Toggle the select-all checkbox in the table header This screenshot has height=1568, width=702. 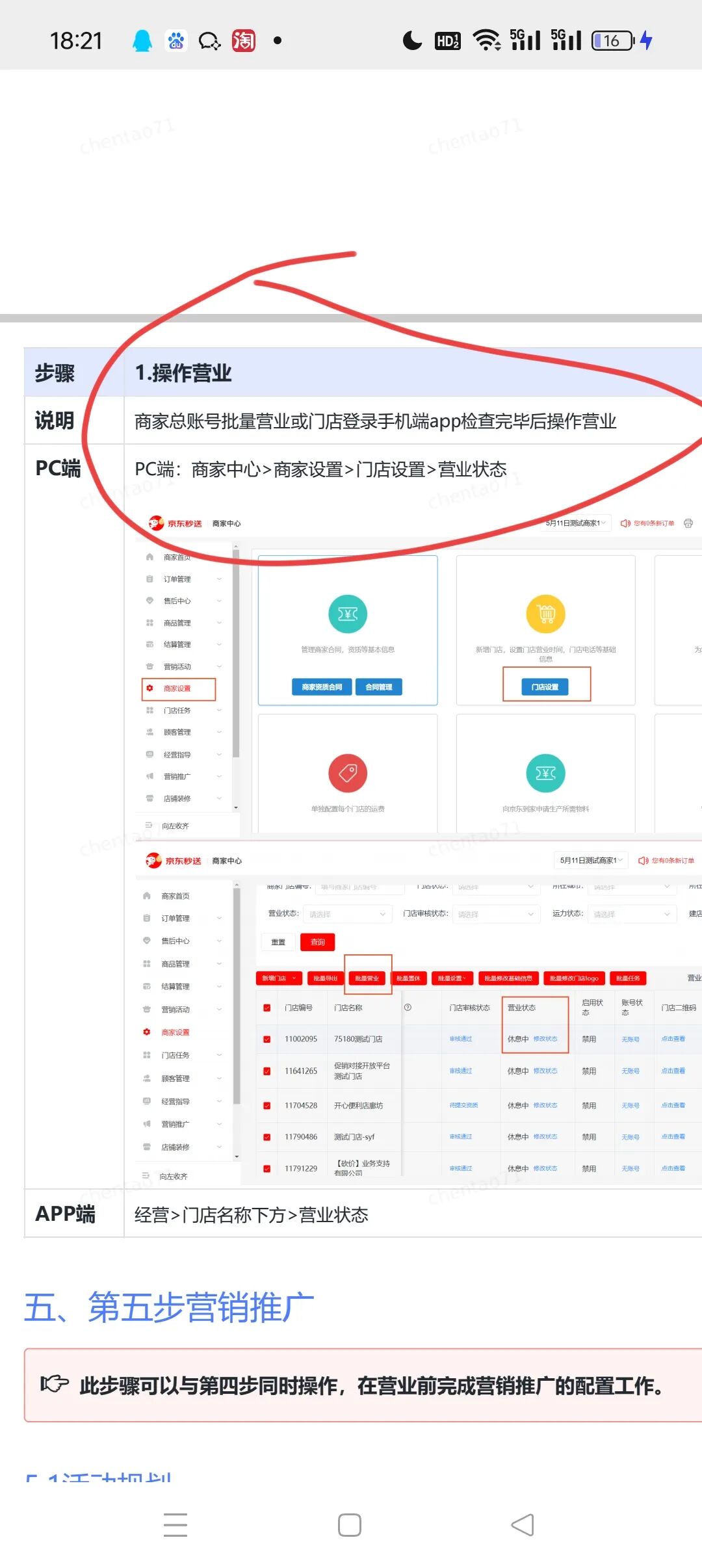pos(266,1008)
